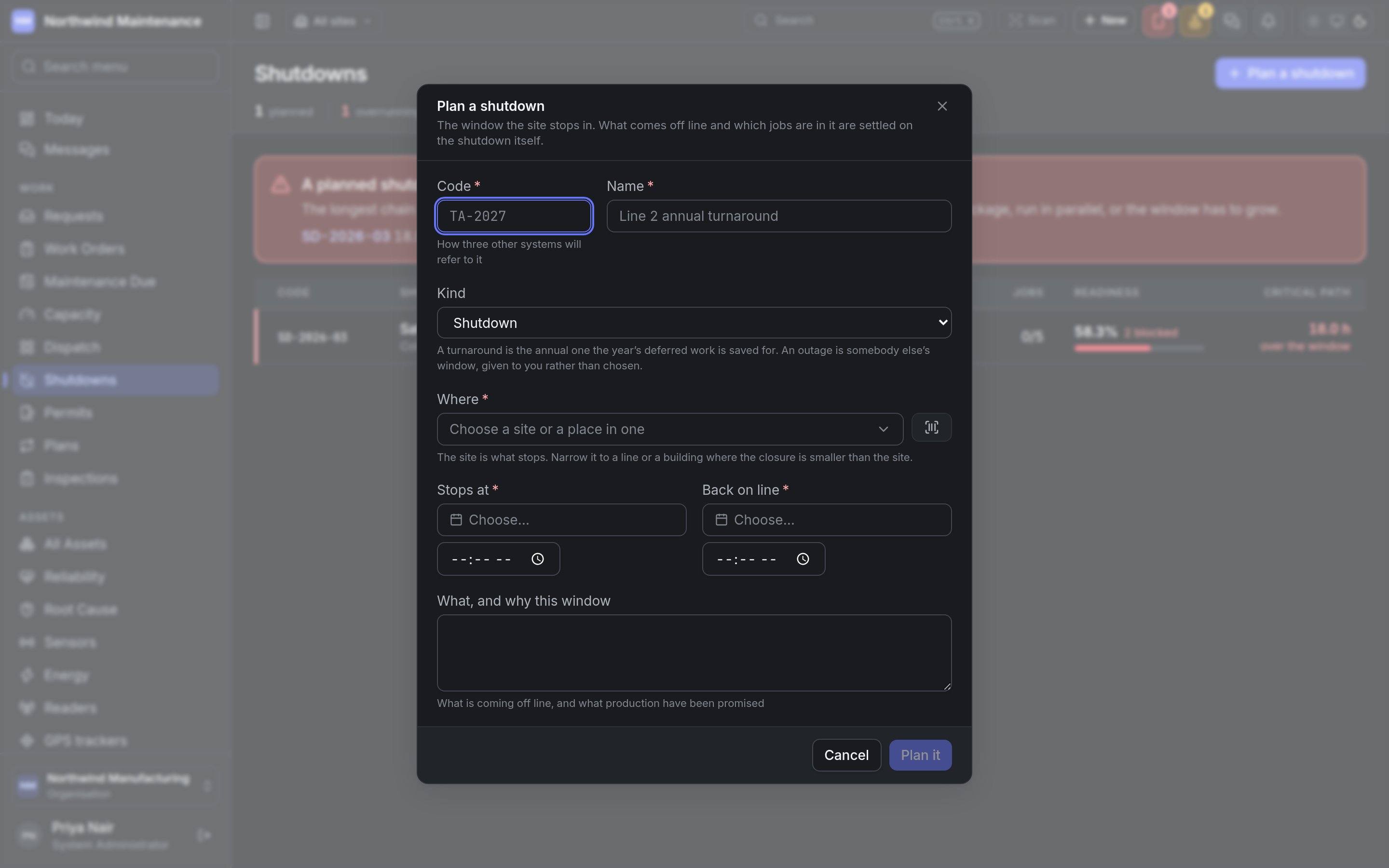Screen dimensions: 1389x868
Task: Click the calendar icon in Back on line field
Action: pos(722,519)
